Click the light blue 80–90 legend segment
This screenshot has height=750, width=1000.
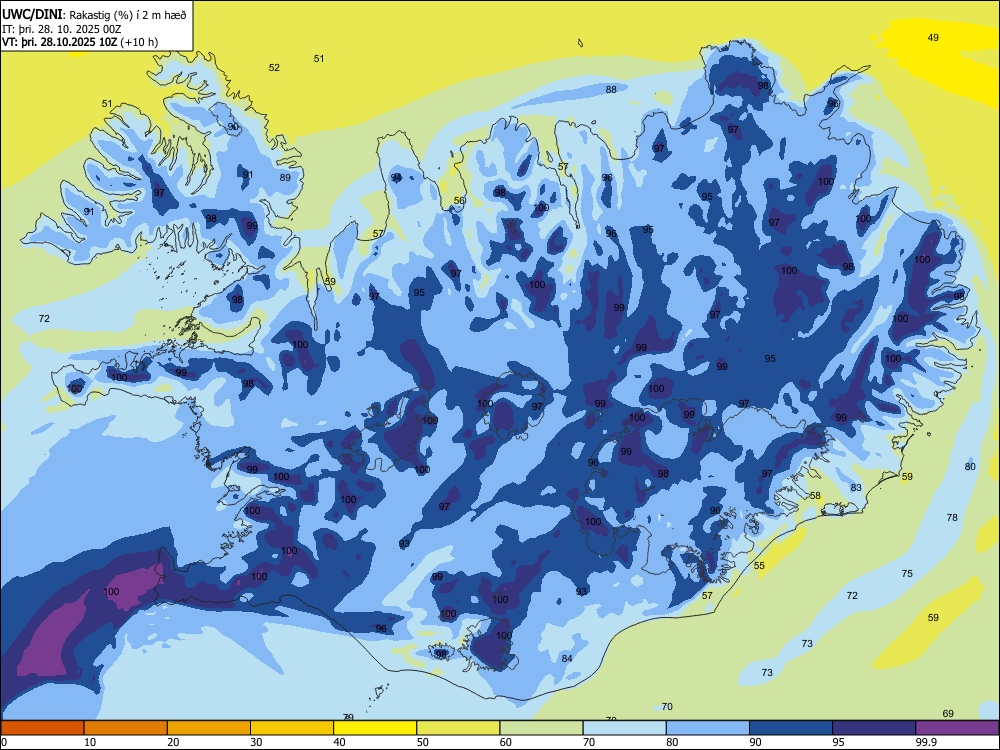coord(707,728)
